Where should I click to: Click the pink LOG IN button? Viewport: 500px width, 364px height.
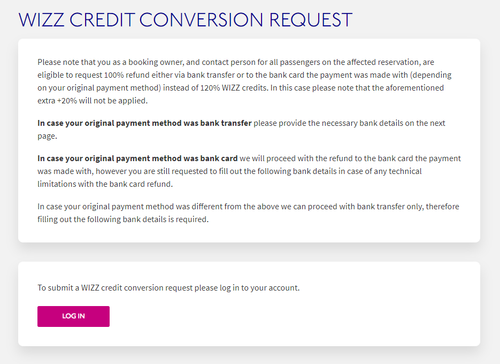tap(73, 316)
